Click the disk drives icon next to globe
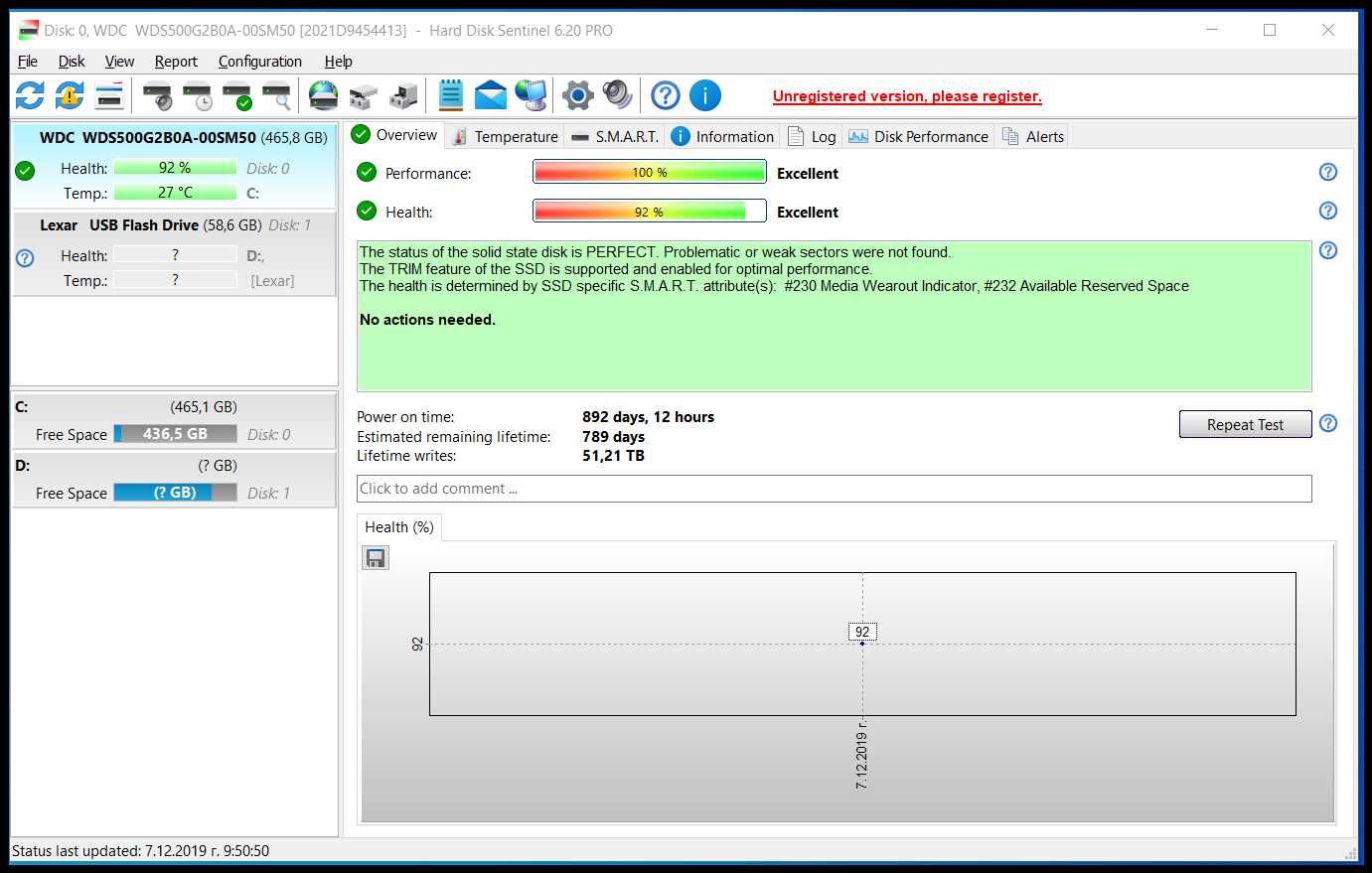The height and width of the screenshot is (873, 1372). click(363, 95)
